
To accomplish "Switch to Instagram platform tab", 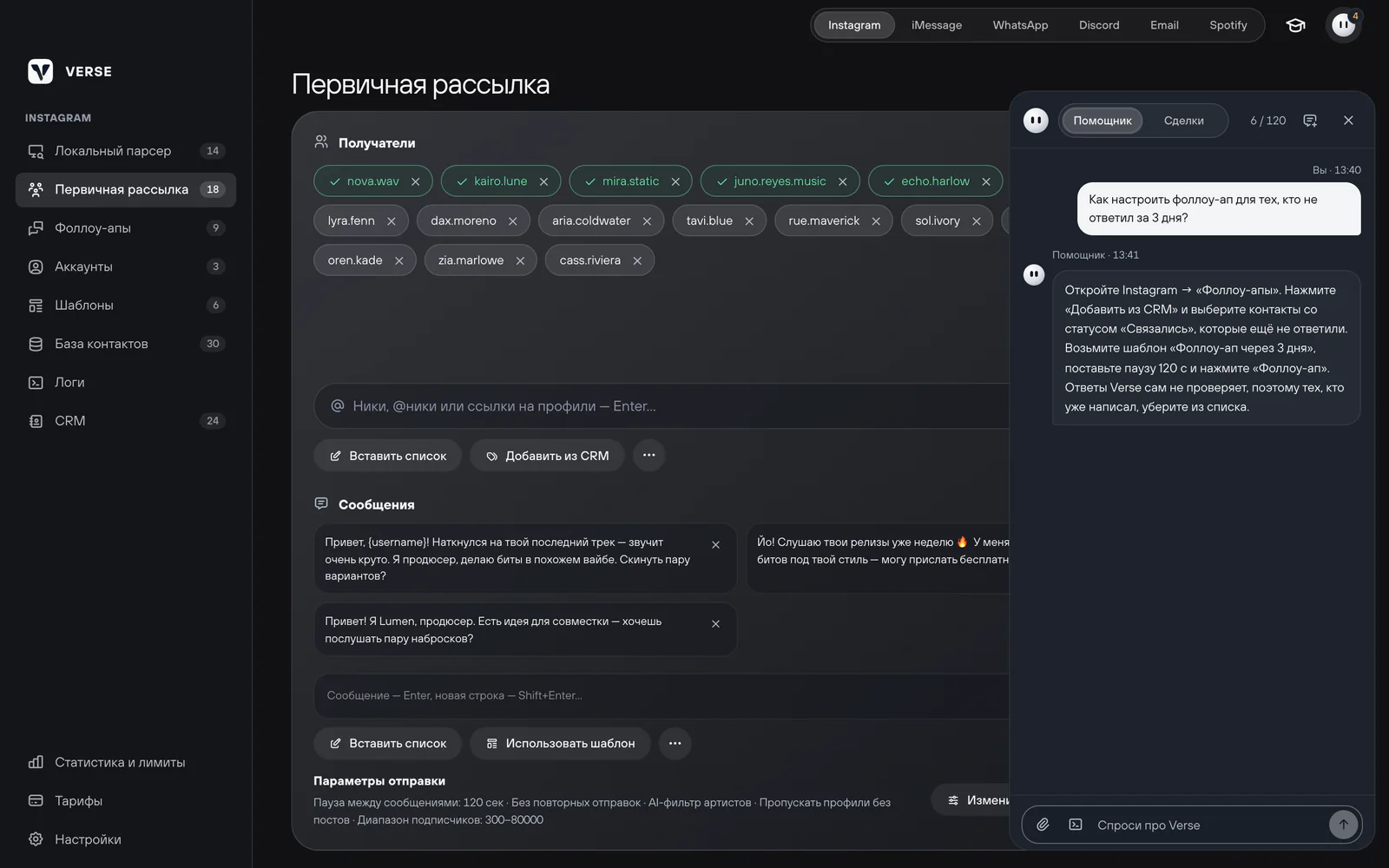I will click(854, 25).
